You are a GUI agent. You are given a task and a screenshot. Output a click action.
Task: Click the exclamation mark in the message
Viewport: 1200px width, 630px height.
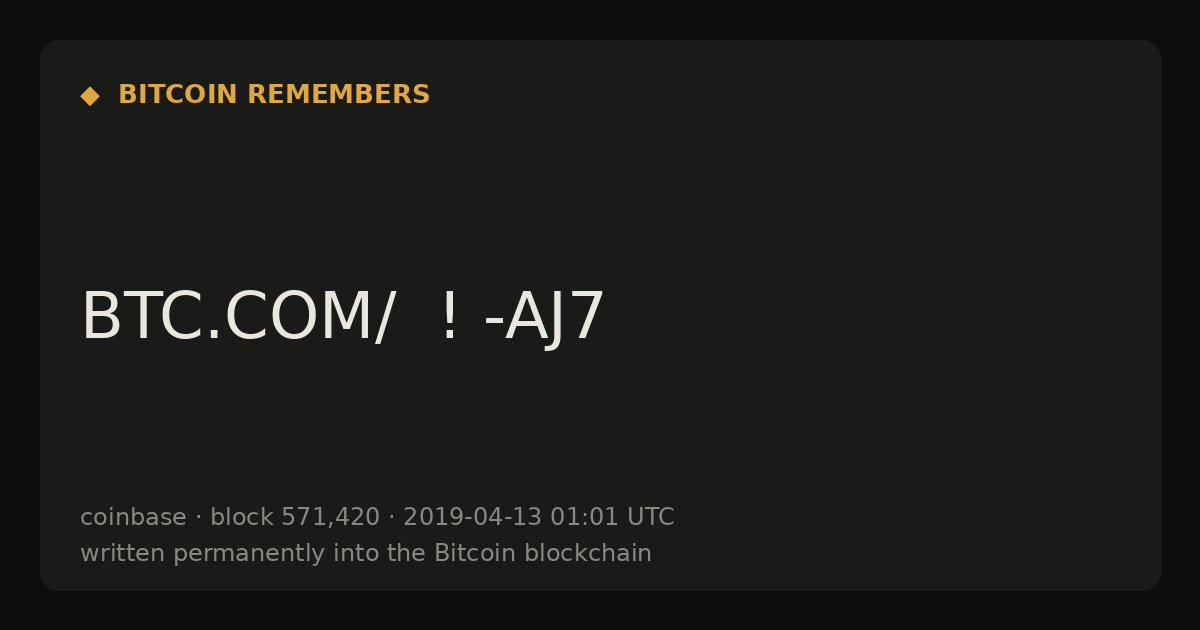[449, 318]
